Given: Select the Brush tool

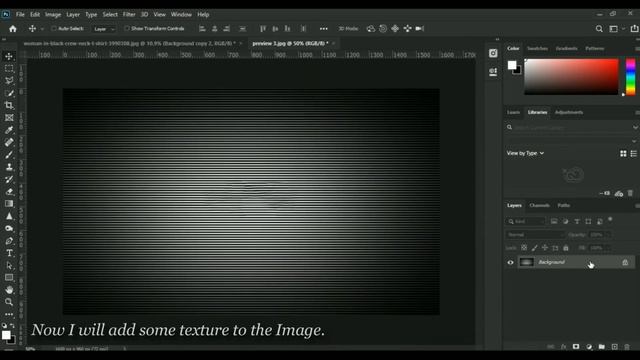Looking at the screenshot, I should [x=9, y=155].
